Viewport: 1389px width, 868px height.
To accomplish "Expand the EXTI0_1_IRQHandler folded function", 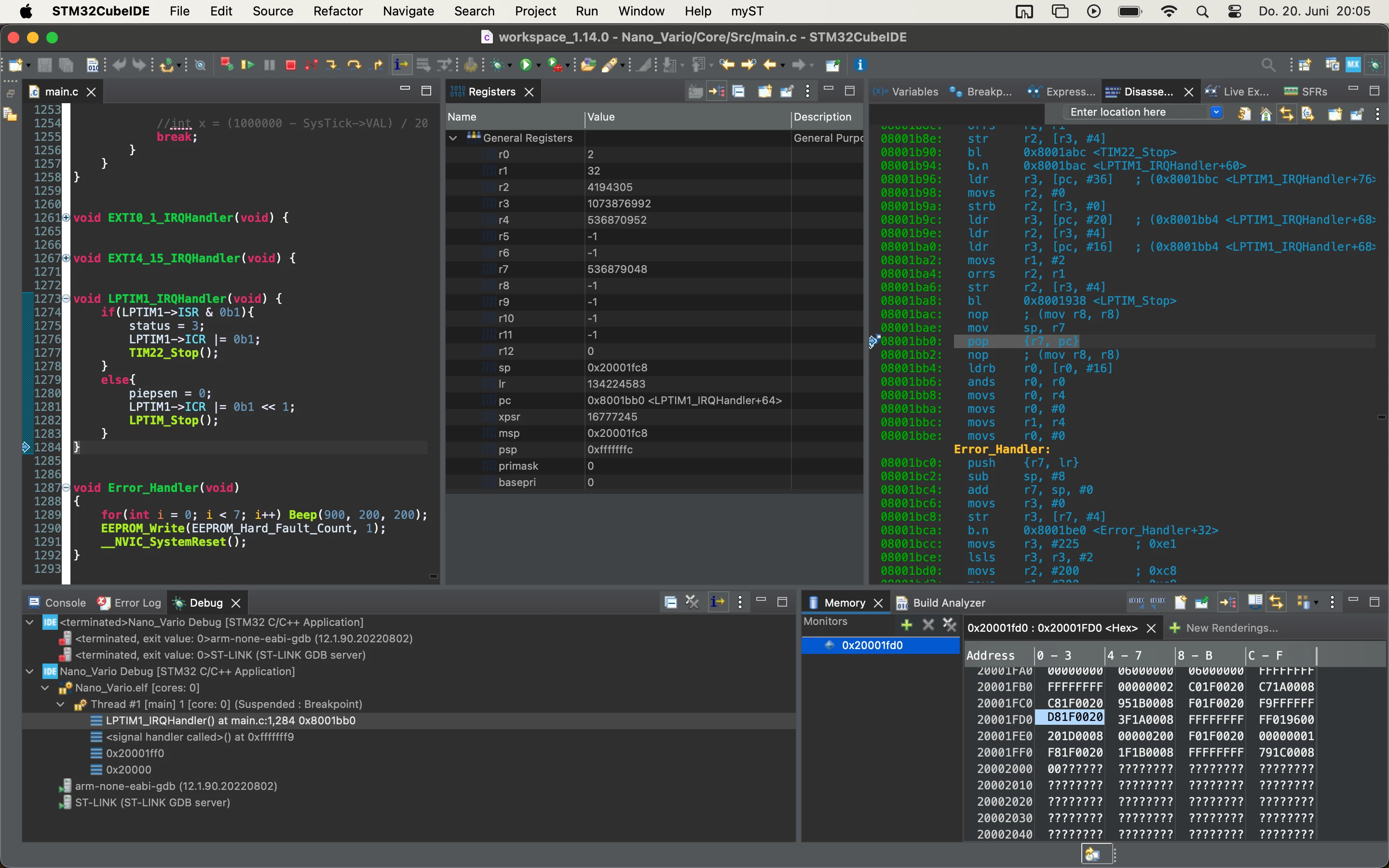I will 66,217.
